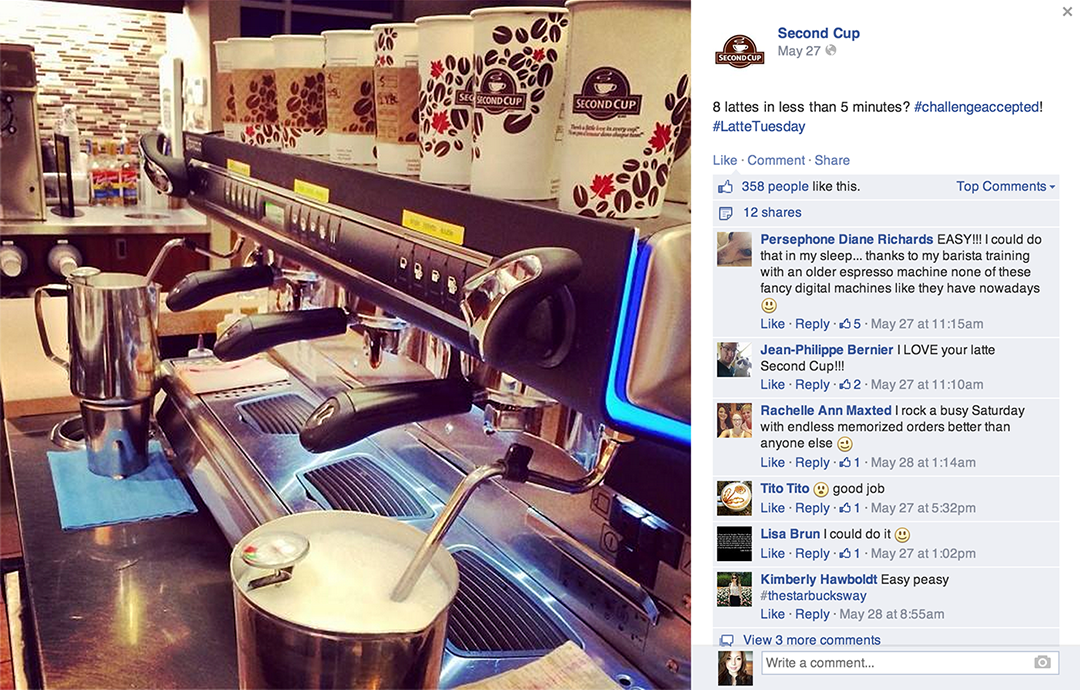Click the Share link under the post

coord(832,160)
